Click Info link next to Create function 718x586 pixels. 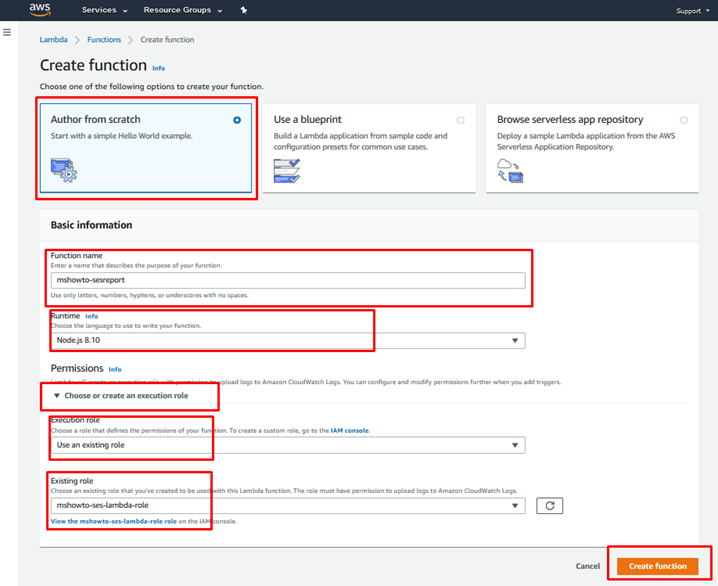tap(158, 68)
